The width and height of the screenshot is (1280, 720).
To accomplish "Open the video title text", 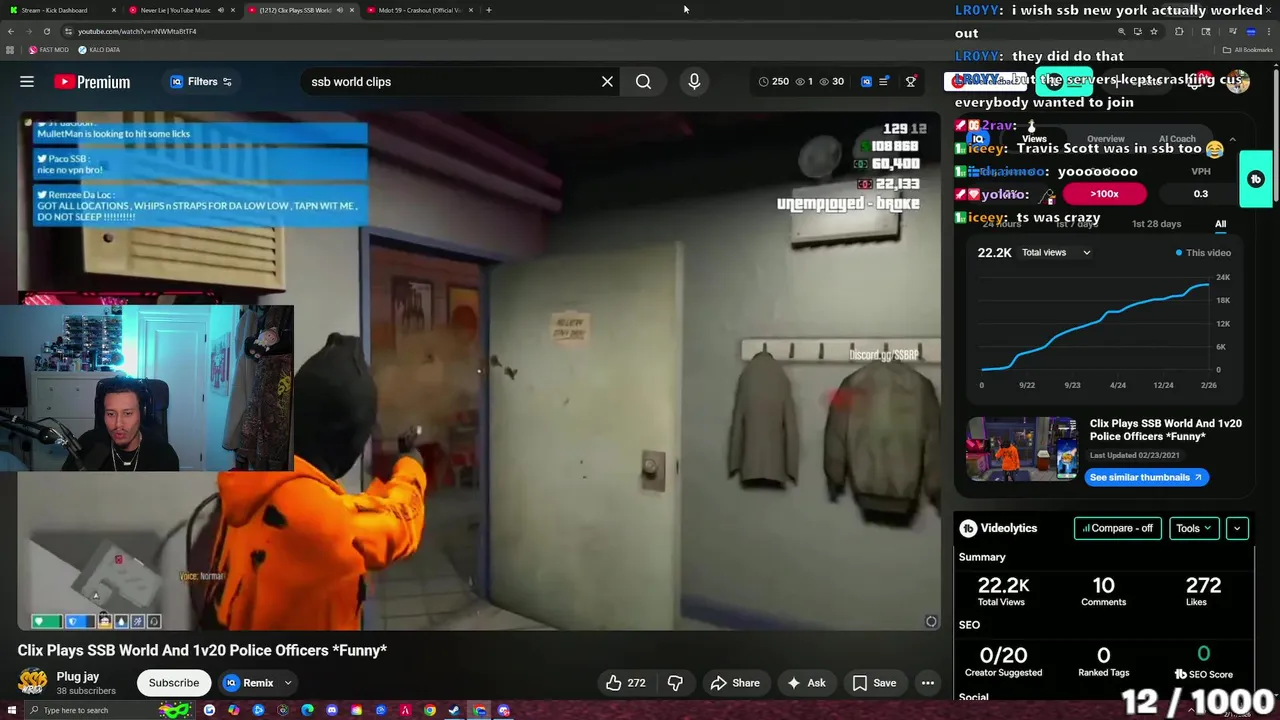I will point(202,650).
